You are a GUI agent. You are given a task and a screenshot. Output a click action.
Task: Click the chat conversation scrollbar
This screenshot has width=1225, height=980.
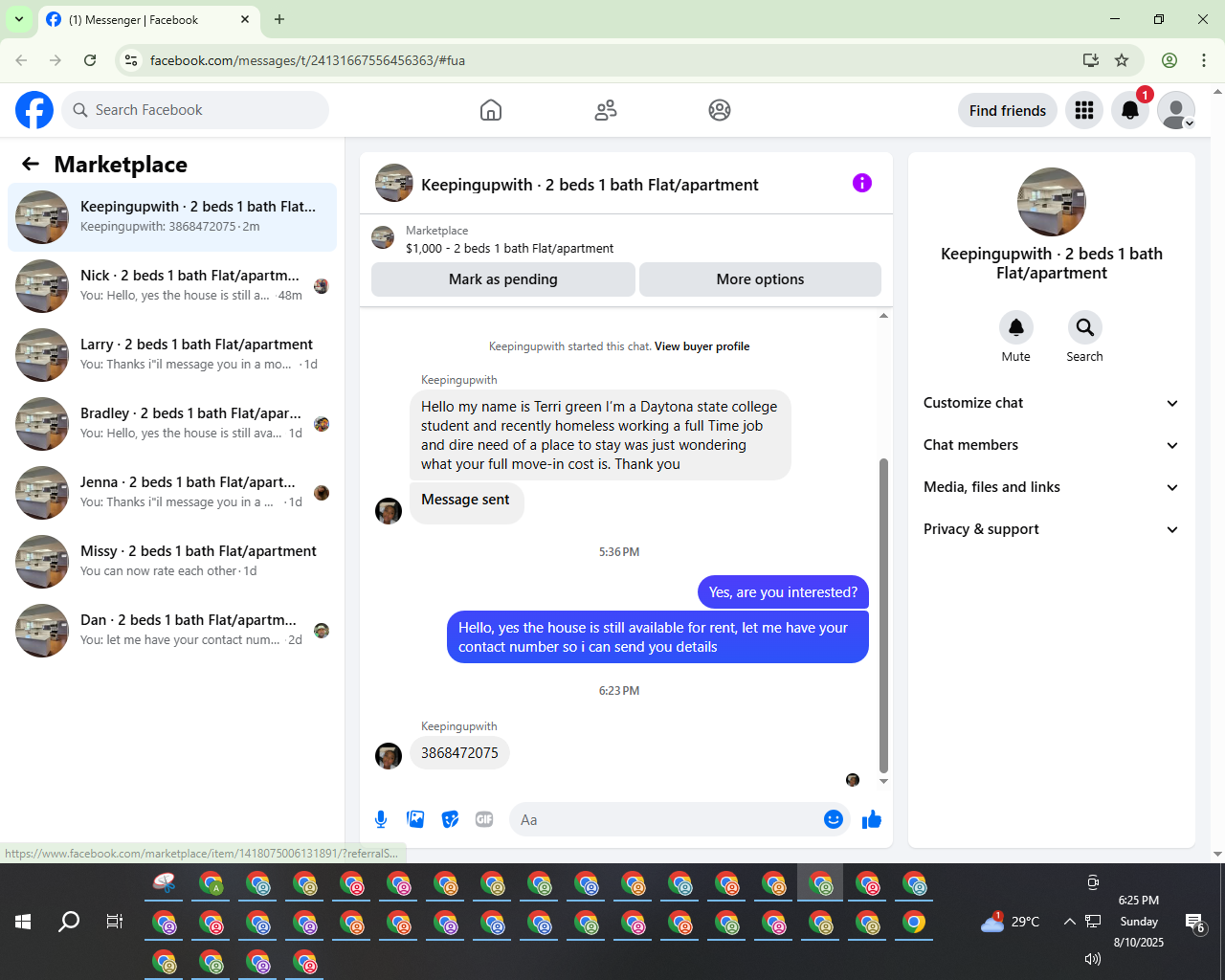pos(883,614)
